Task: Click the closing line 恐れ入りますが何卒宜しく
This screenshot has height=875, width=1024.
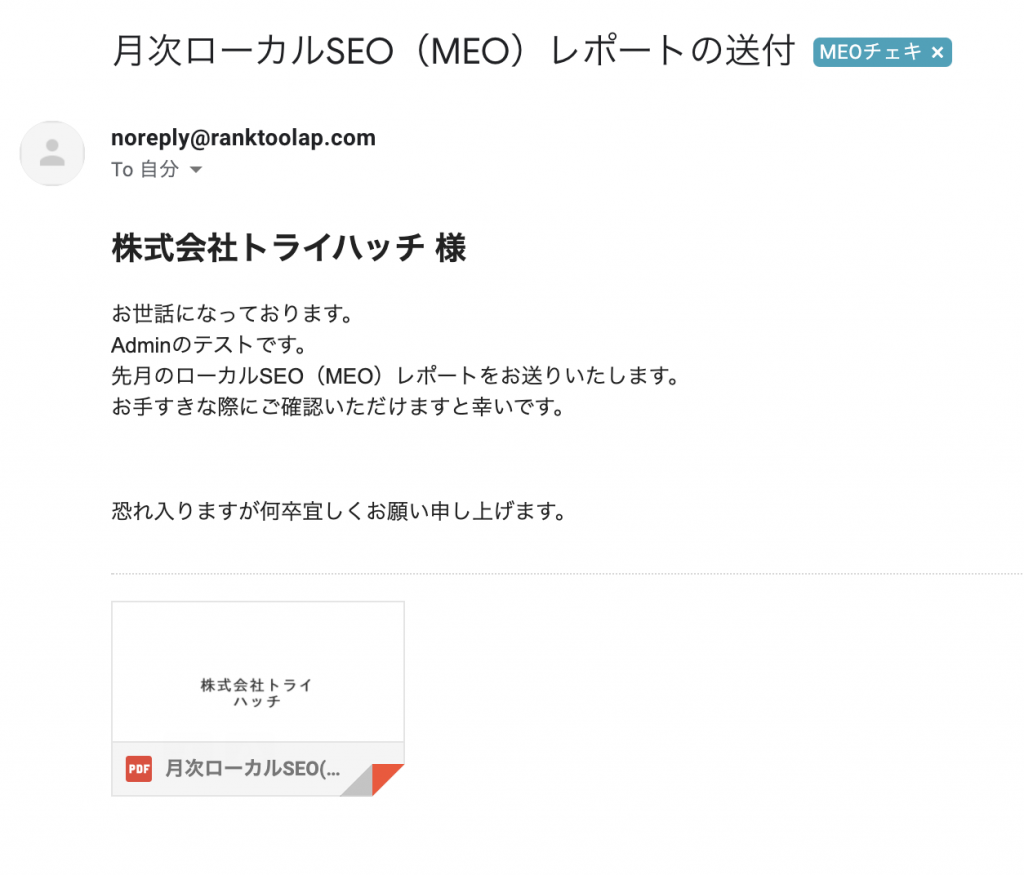Action: [x=339, y=511]
